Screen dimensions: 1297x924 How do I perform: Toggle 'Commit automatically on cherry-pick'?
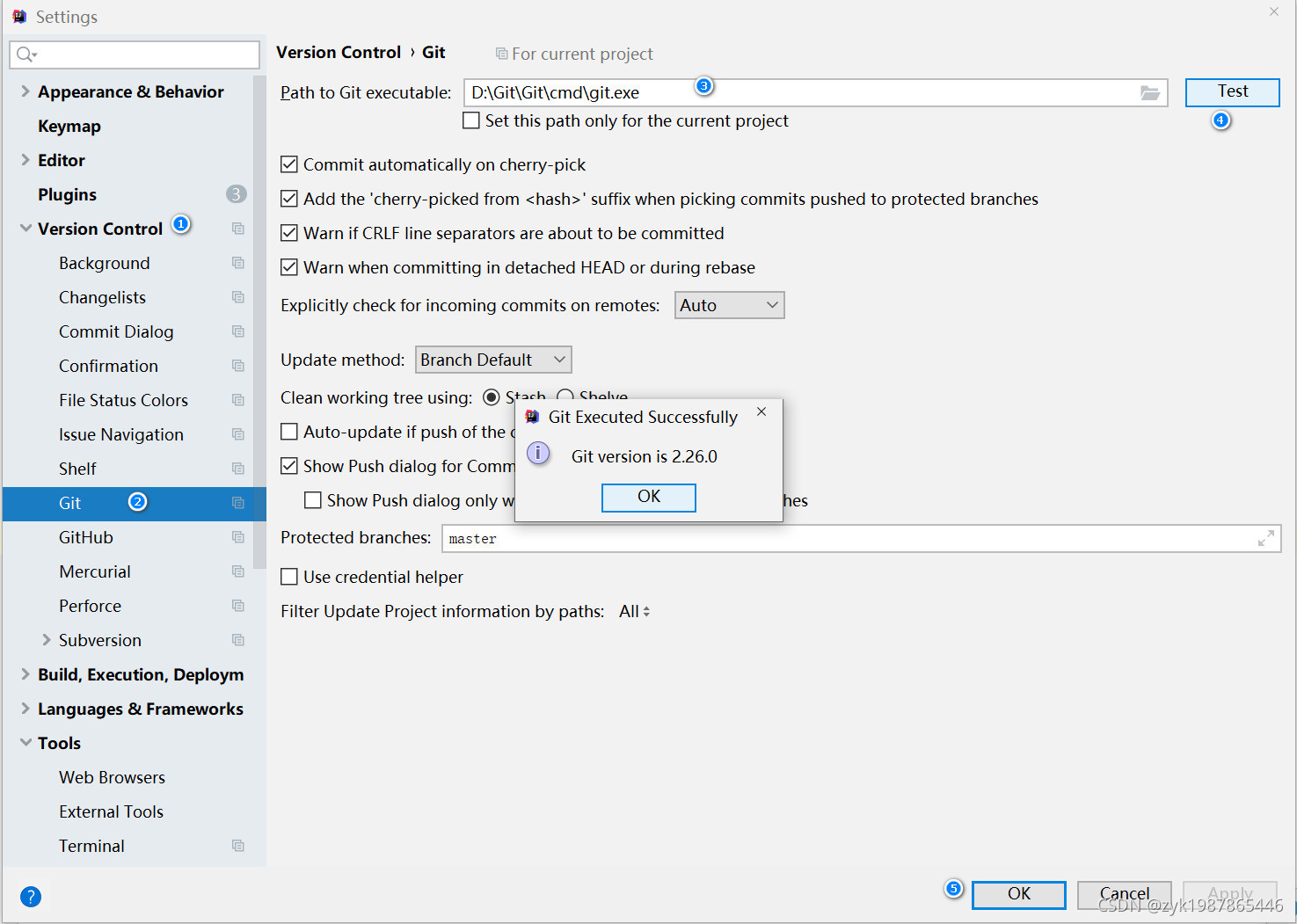[289, 165]
